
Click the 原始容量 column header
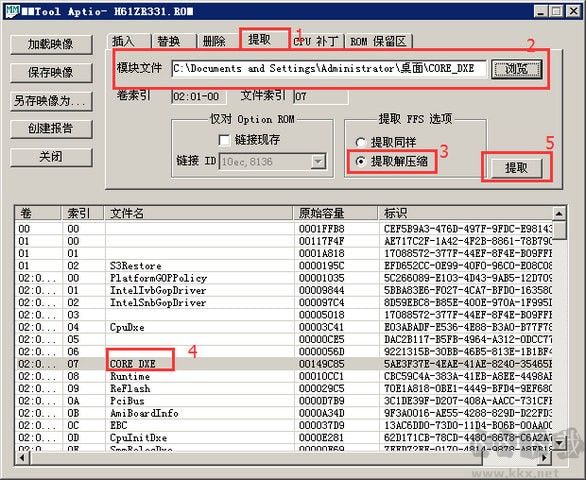[336, 213]
